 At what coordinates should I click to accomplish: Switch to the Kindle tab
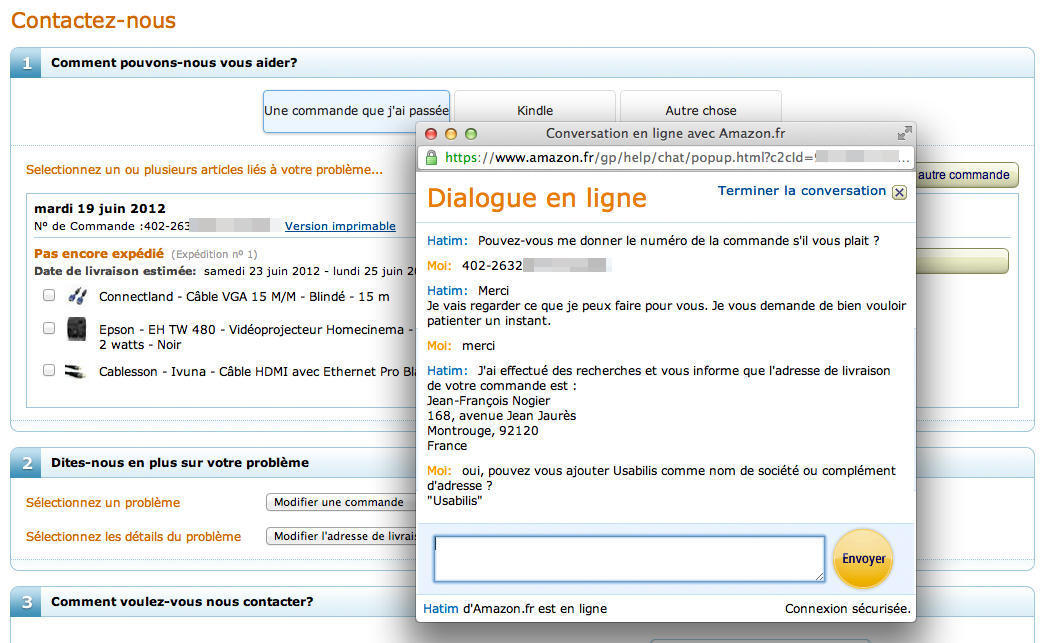pos(535,111)
